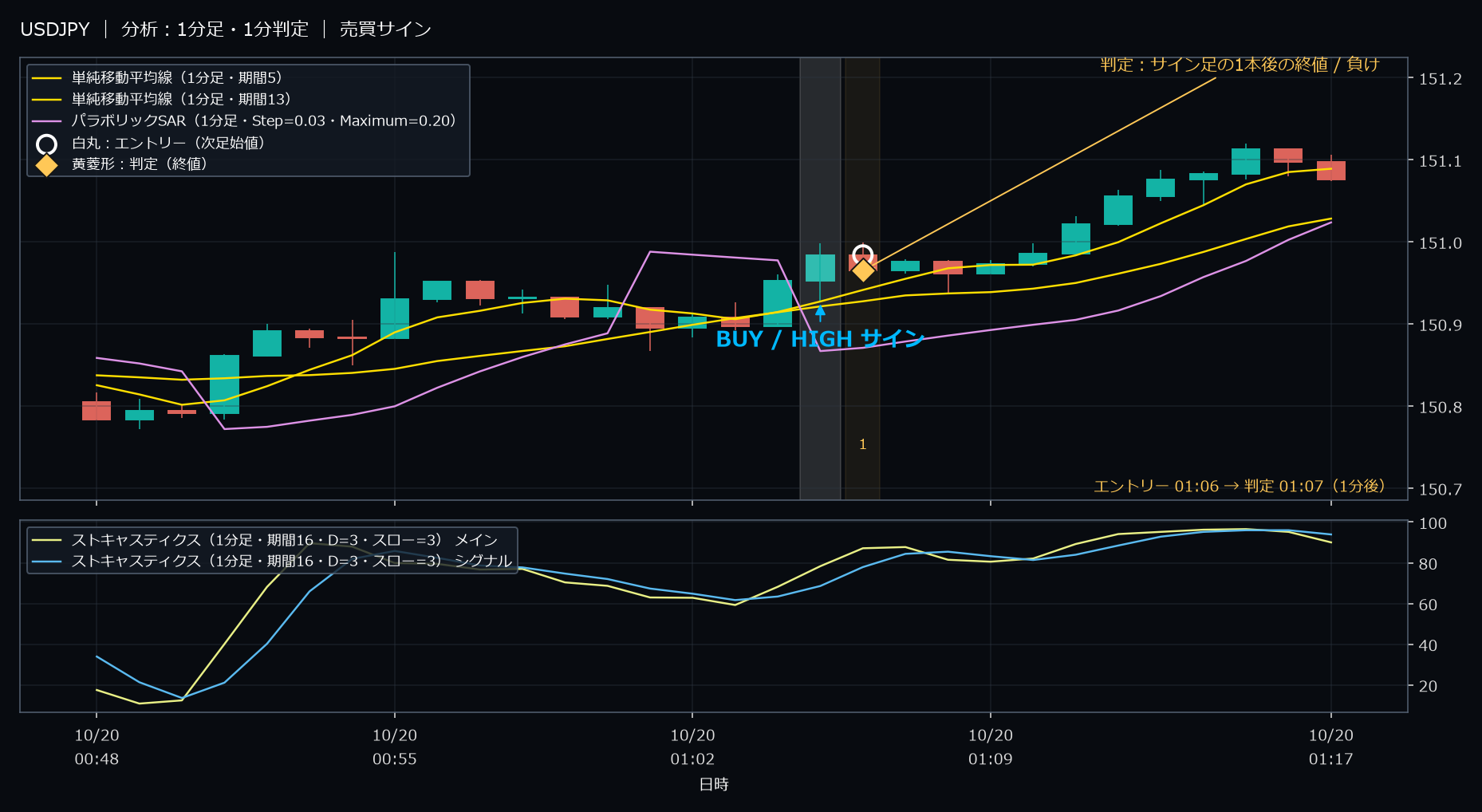Click the stochastics 'メイン' legend entry
This screenshot has width=1482, height=812.
point(265,540)
